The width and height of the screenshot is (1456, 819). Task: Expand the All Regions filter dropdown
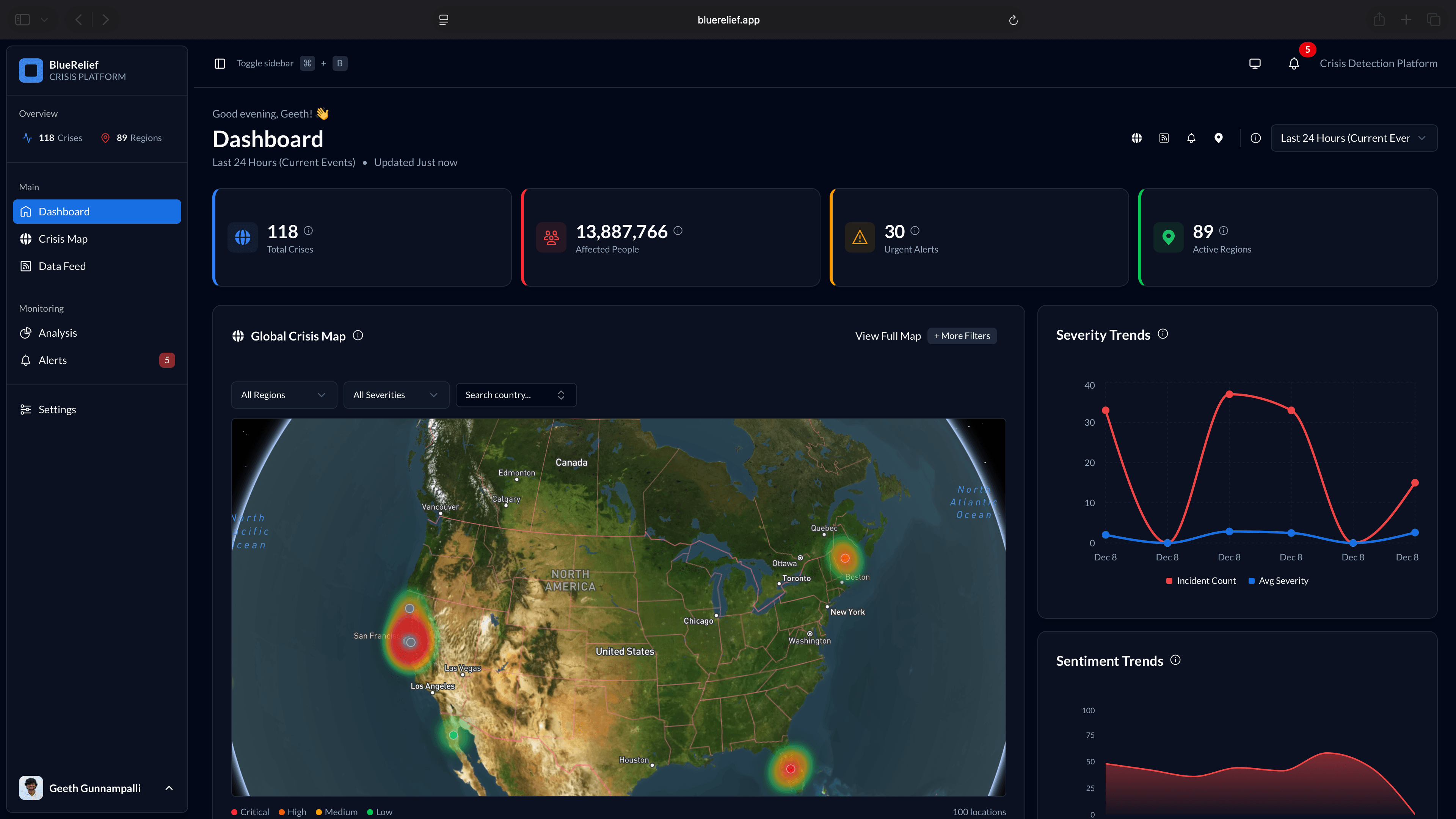pos(284,394)
